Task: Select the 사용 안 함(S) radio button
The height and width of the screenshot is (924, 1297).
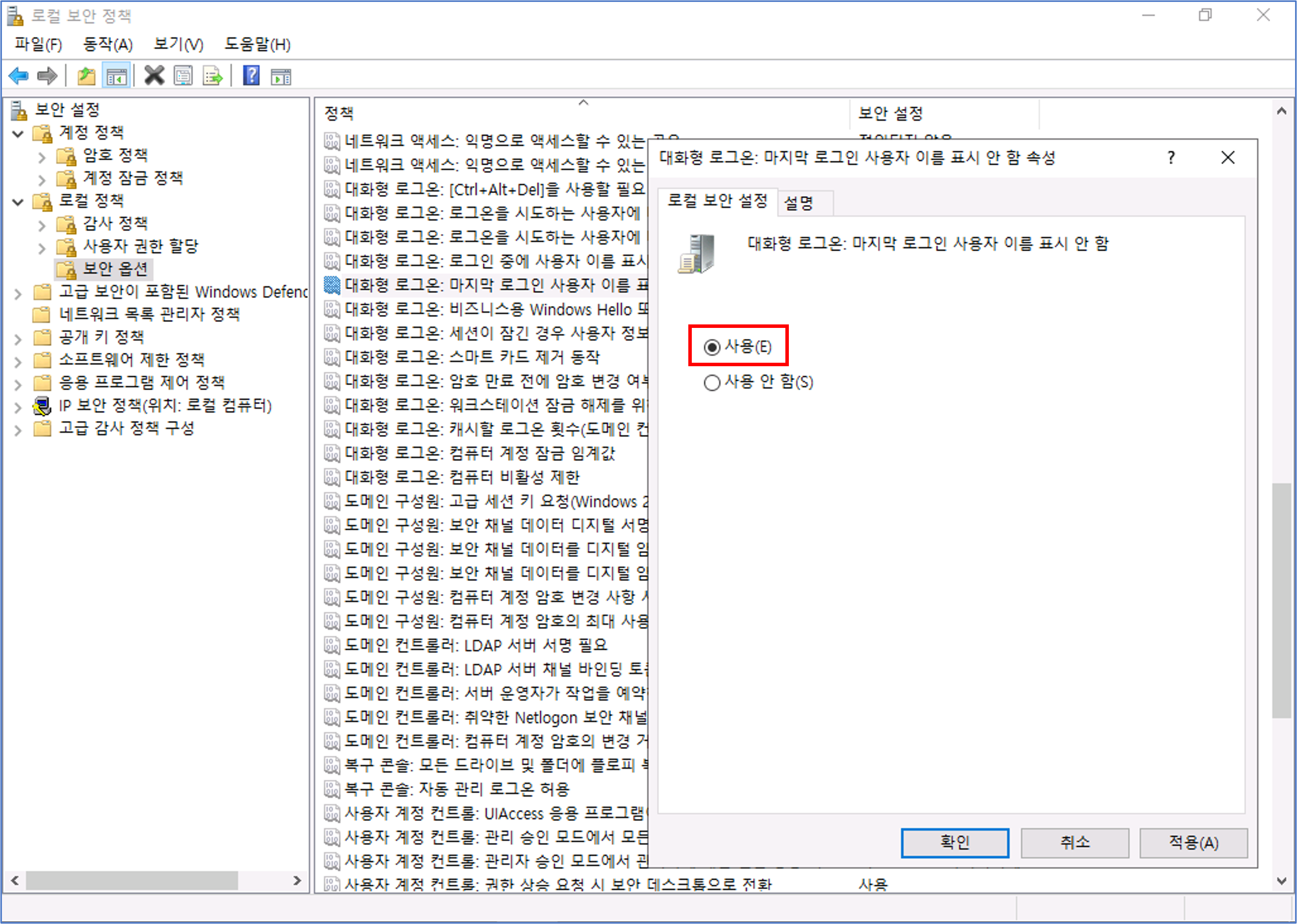Action: (x=712, y=382)
